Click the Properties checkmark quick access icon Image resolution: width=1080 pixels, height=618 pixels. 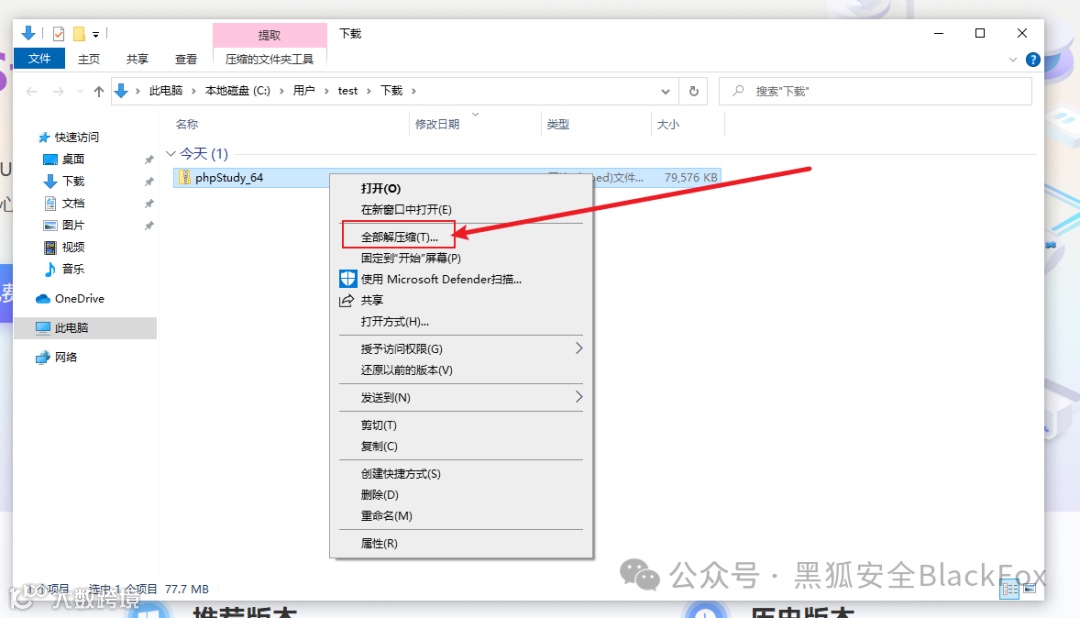[59, 33]
